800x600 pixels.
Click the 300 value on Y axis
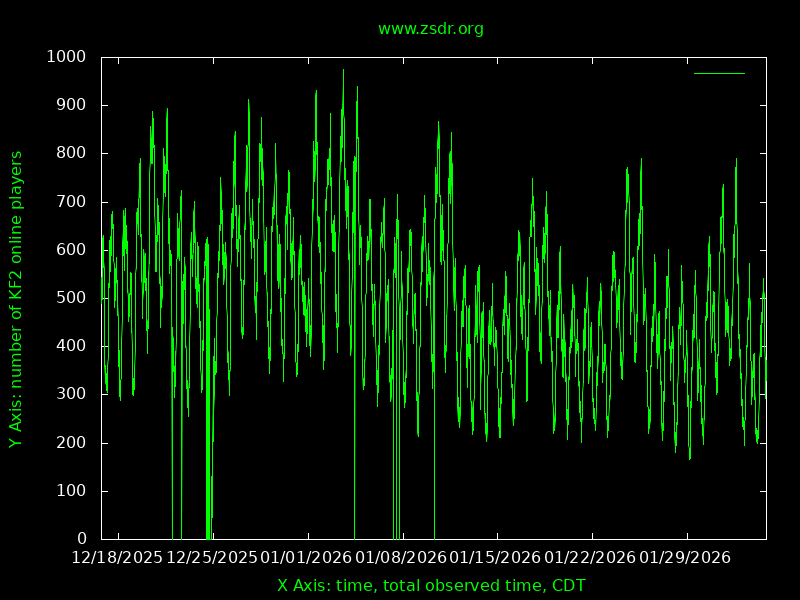pos(72,395)
